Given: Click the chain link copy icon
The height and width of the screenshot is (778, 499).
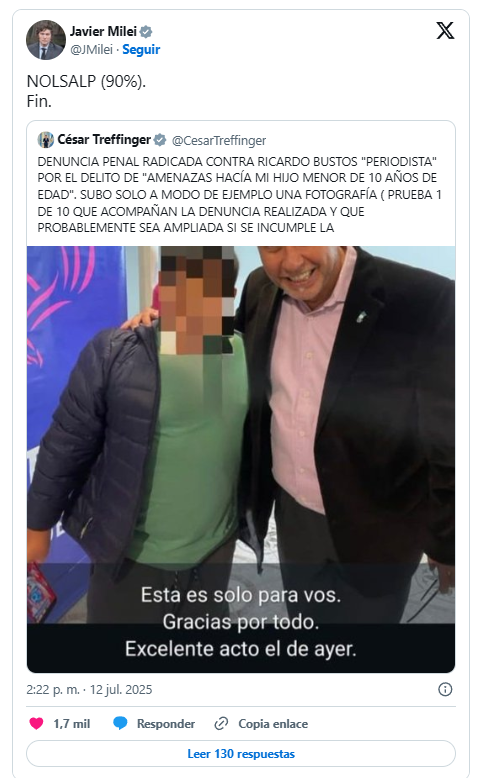Looking at the screenshot, I should 221,724.
